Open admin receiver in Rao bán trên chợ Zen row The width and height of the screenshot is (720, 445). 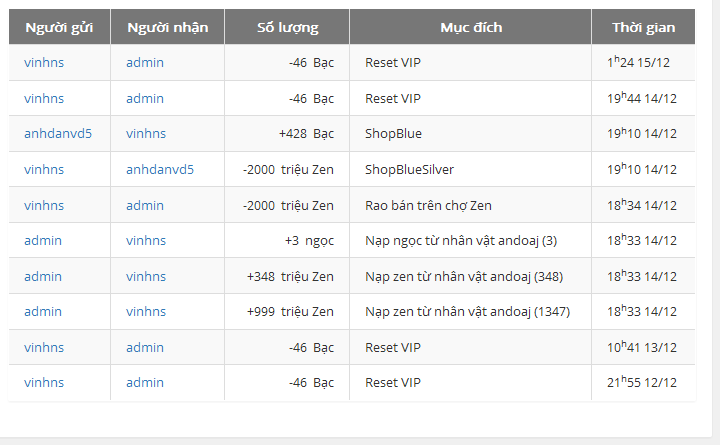[145, 205]
